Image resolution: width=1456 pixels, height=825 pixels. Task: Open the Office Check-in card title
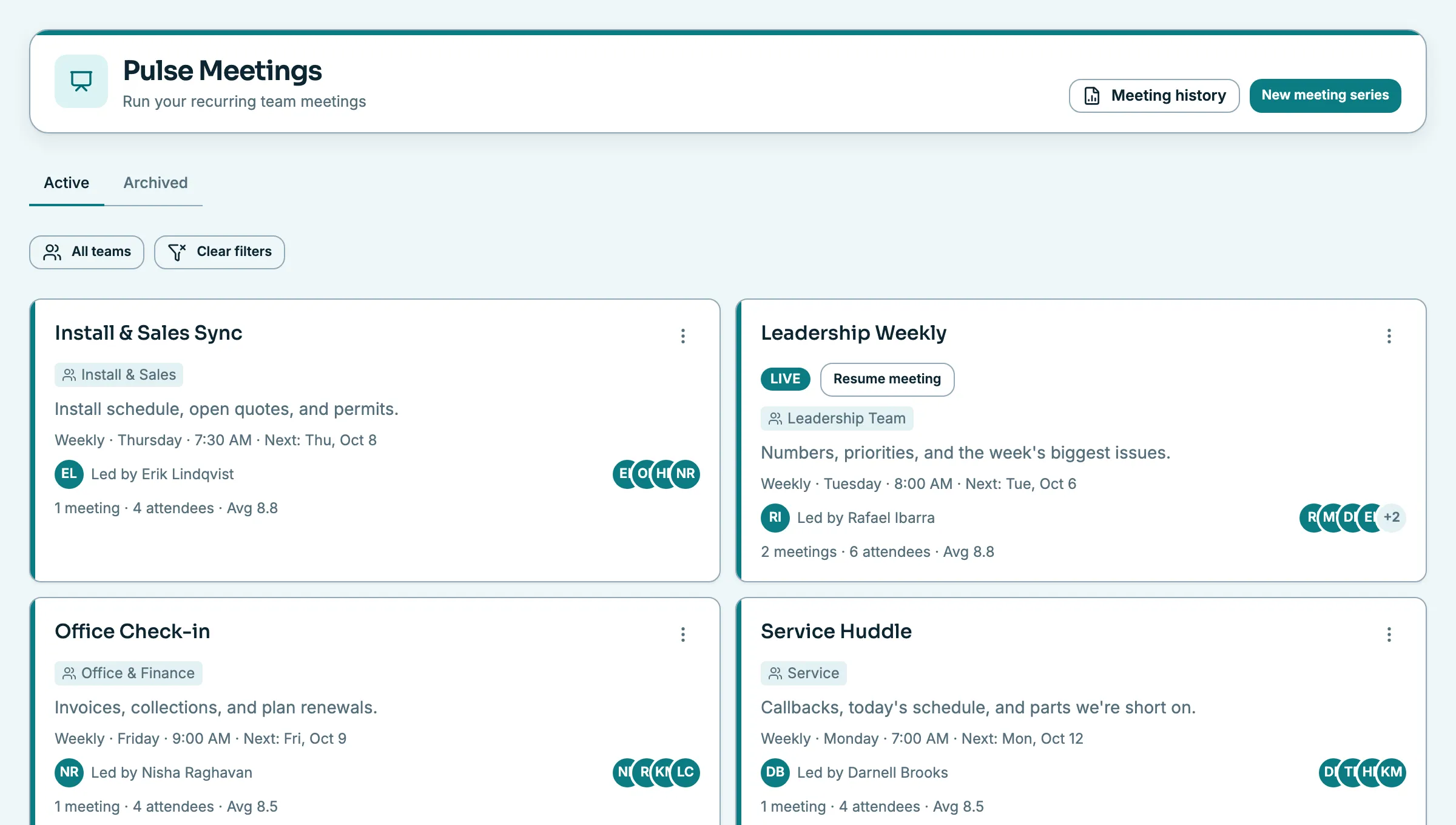pyautogui.click(x=132, y=631)
